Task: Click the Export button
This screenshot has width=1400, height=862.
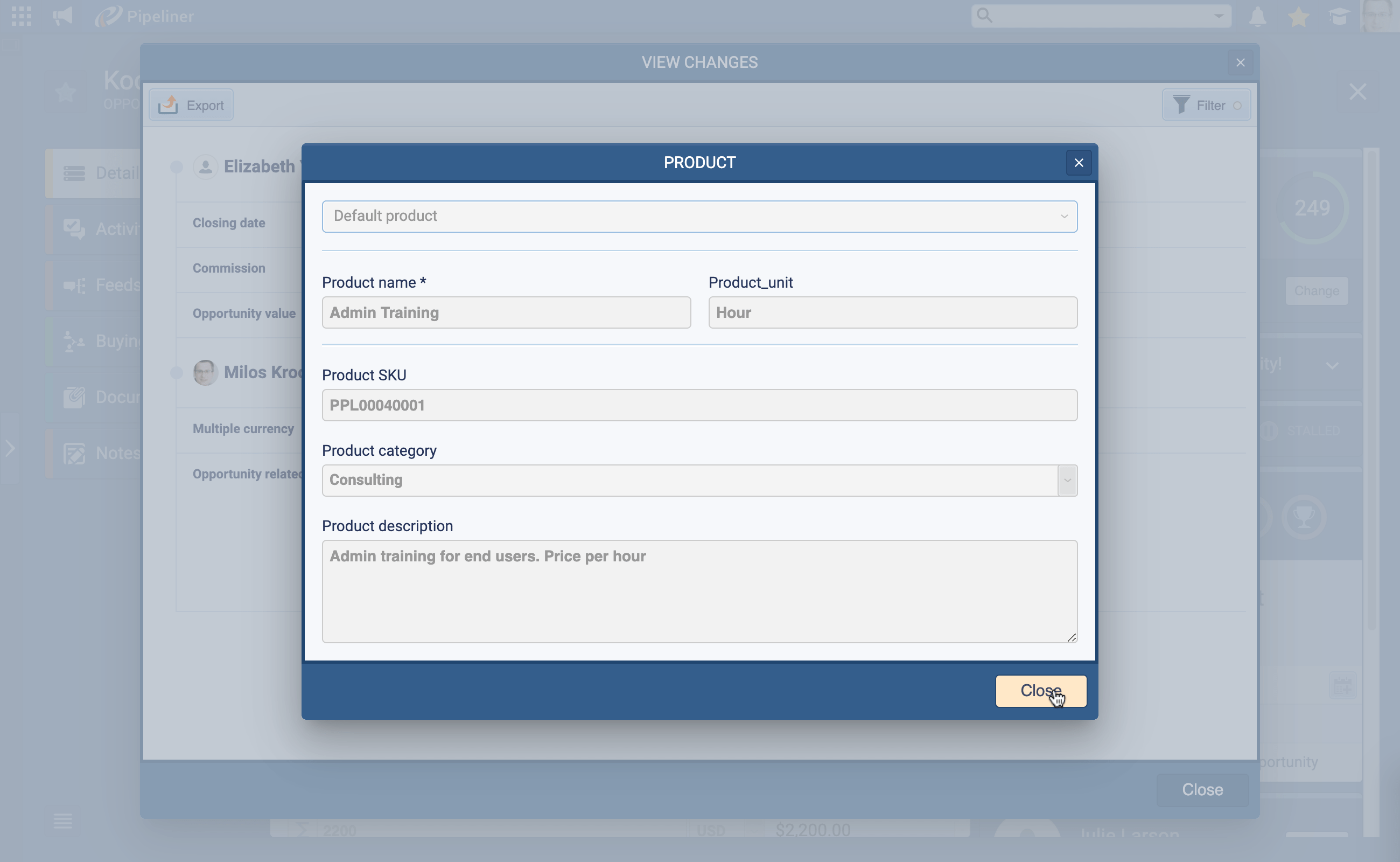Action: [191, 105]
